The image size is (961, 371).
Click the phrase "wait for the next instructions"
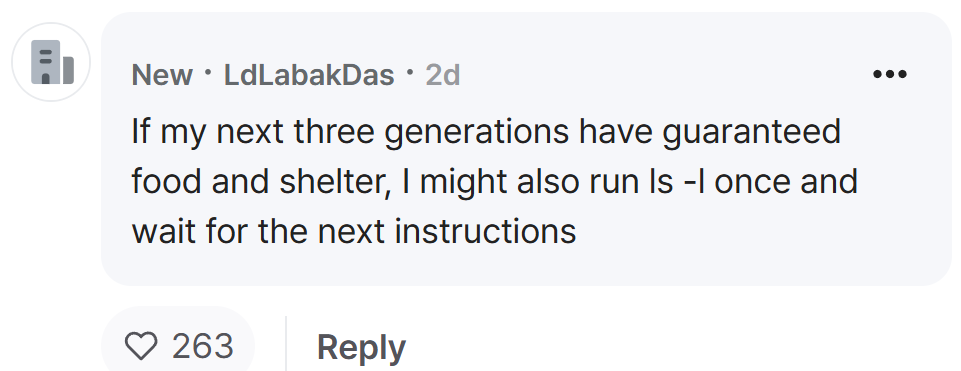354,232
